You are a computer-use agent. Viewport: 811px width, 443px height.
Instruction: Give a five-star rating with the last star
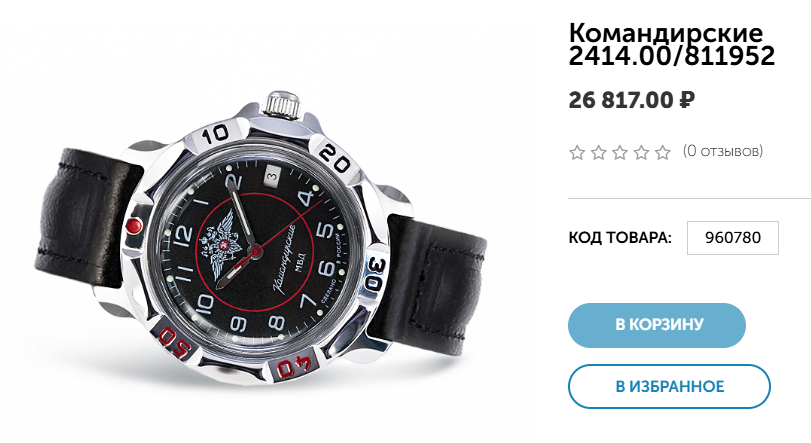click(x=663, y=152)
